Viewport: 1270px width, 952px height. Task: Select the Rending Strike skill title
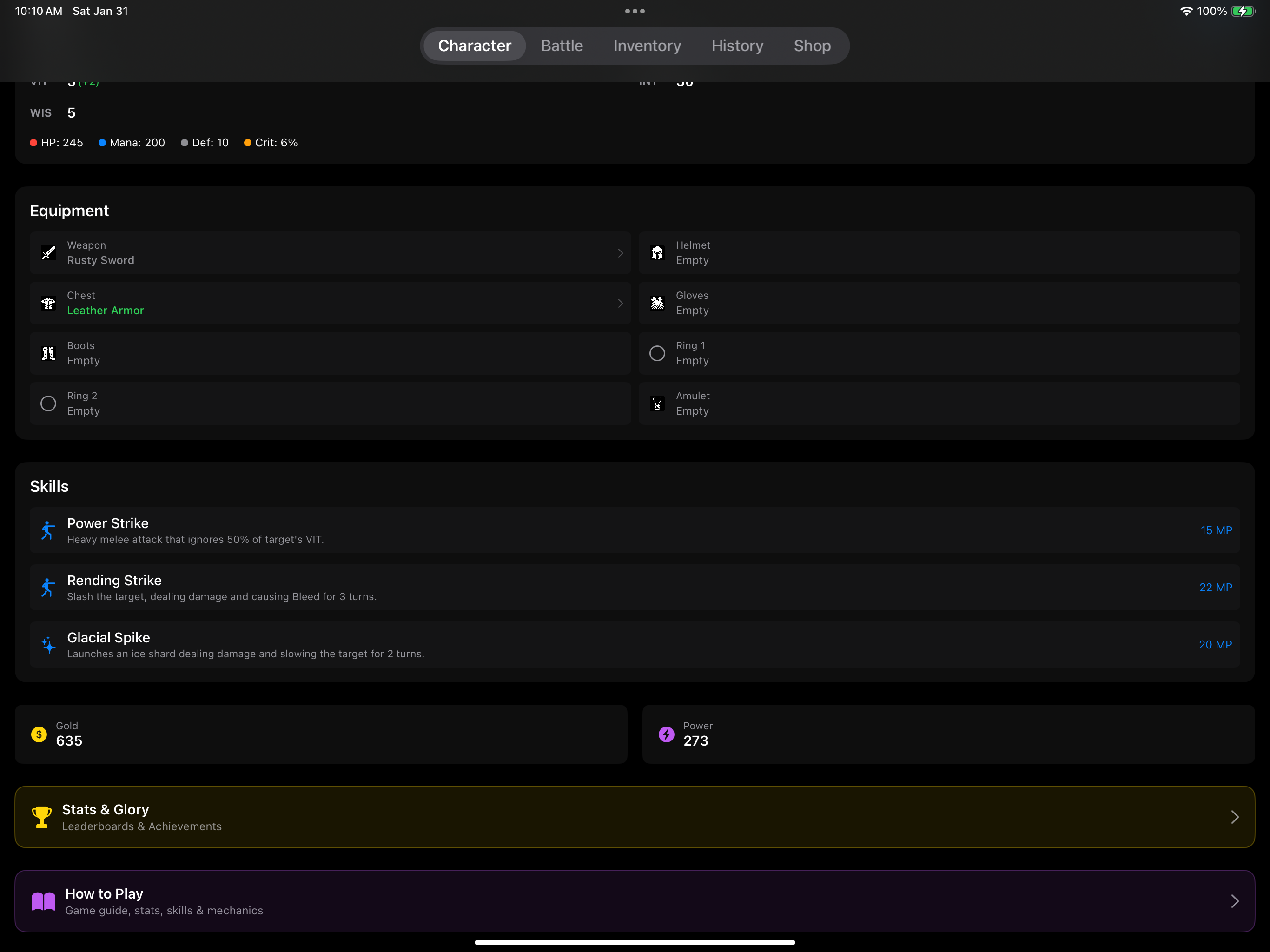(x=114, y=580)
